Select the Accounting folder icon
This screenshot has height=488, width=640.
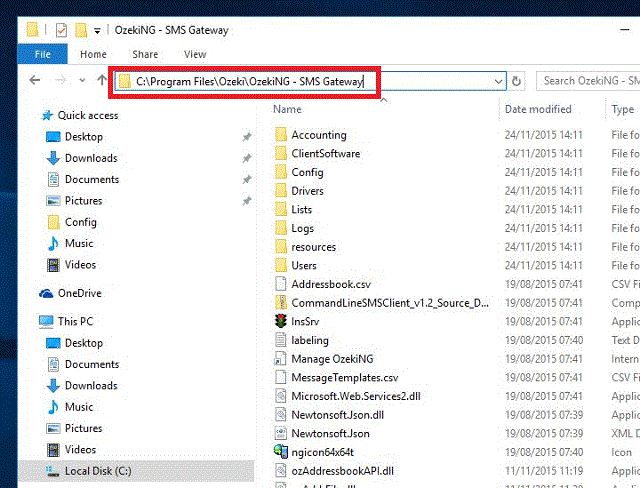[x=281, y=134]
